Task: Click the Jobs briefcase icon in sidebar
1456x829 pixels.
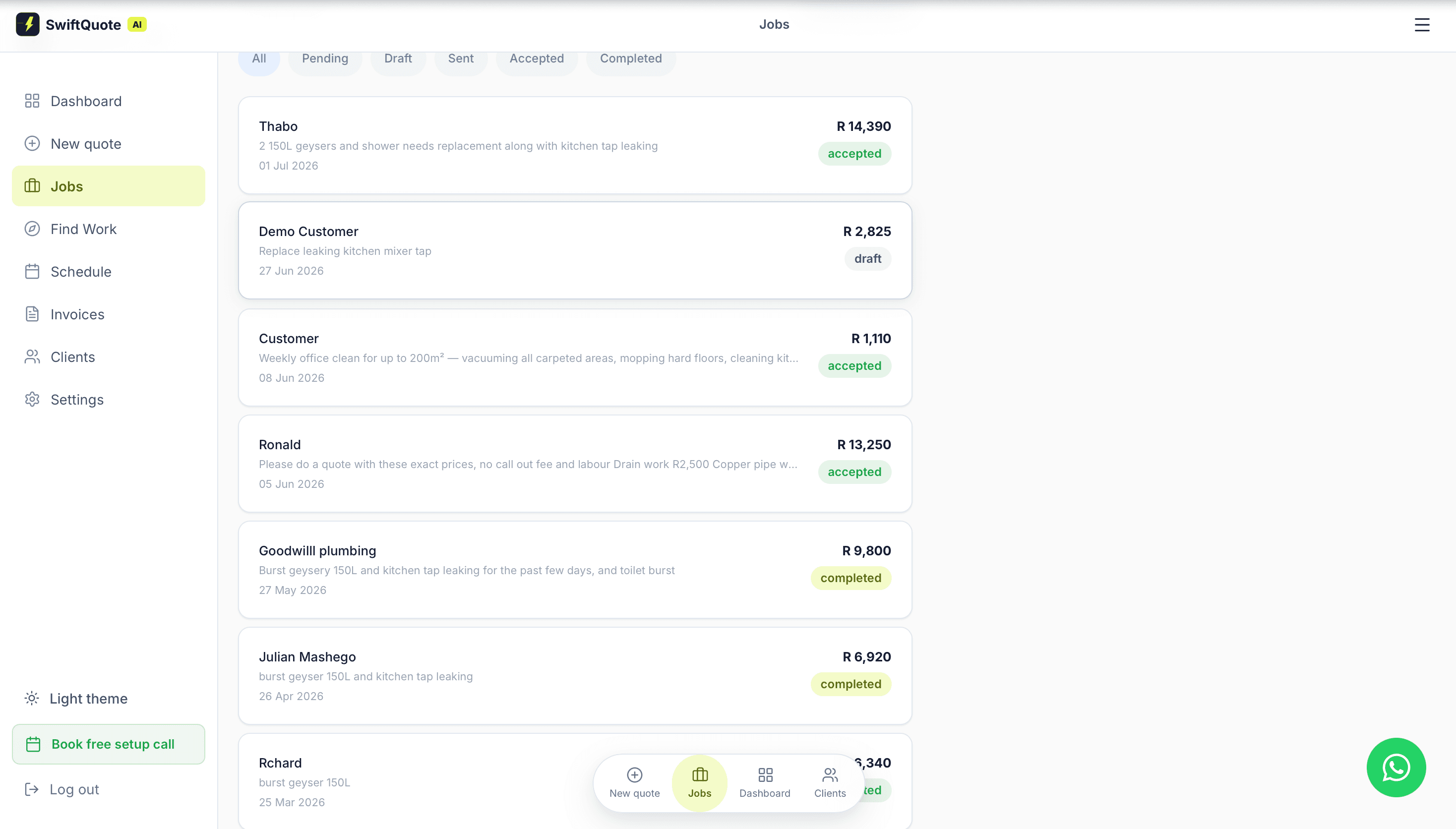Action: point(32,186)
